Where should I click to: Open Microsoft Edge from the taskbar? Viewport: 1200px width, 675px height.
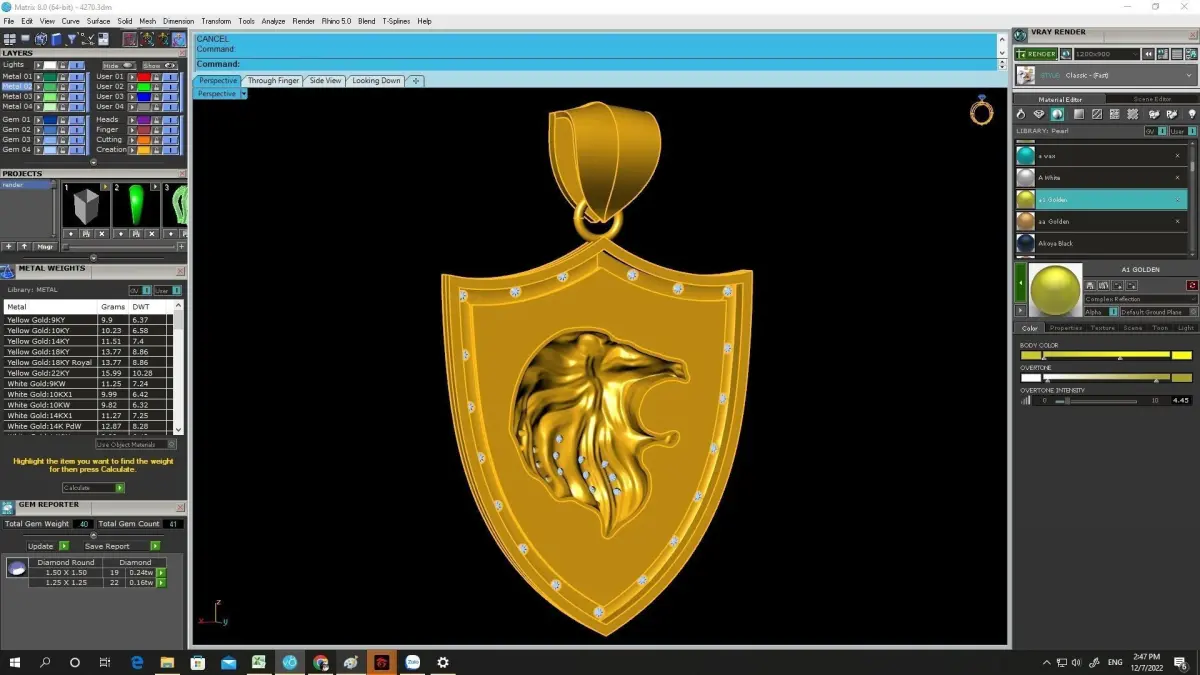point(137,662)
